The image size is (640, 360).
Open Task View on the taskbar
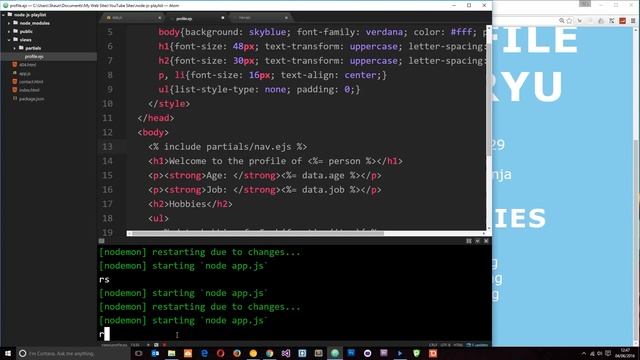click(138, 353)
